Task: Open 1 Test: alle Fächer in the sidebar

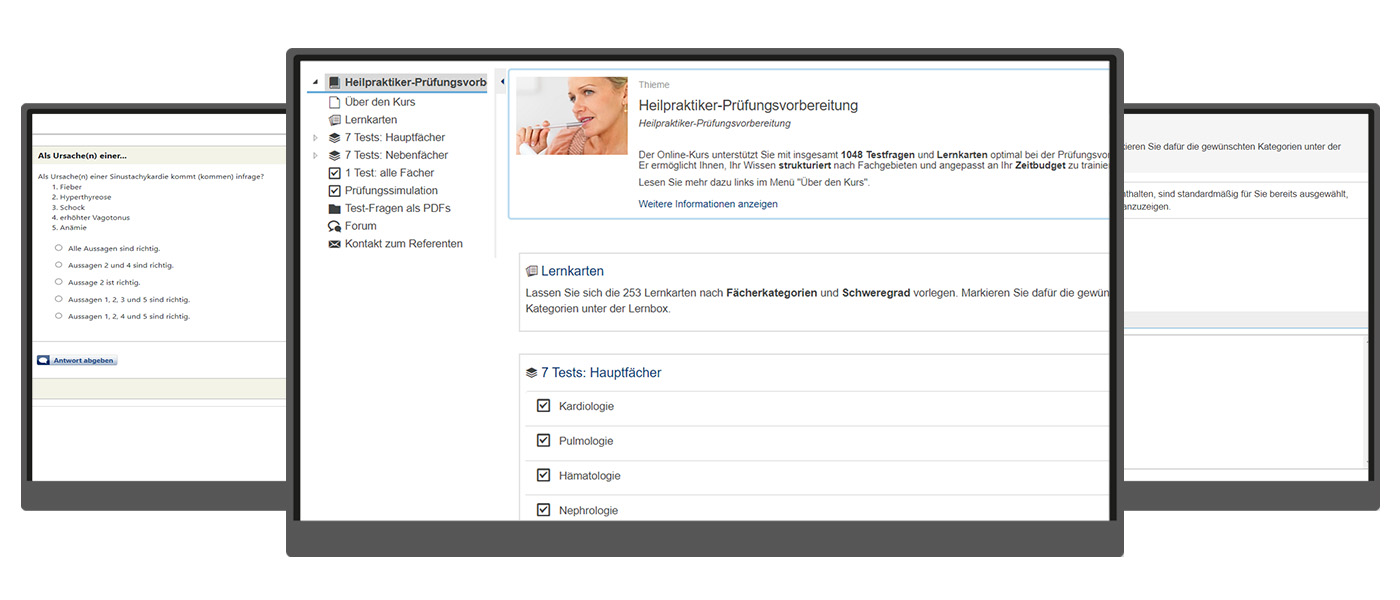Action: click(389, 173)
